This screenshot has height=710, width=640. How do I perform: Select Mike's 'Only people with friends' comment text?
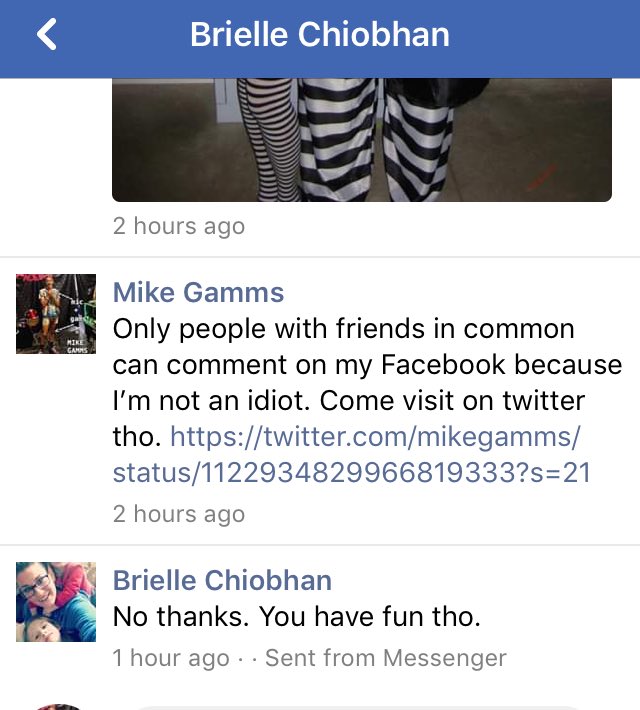(367, 401)
